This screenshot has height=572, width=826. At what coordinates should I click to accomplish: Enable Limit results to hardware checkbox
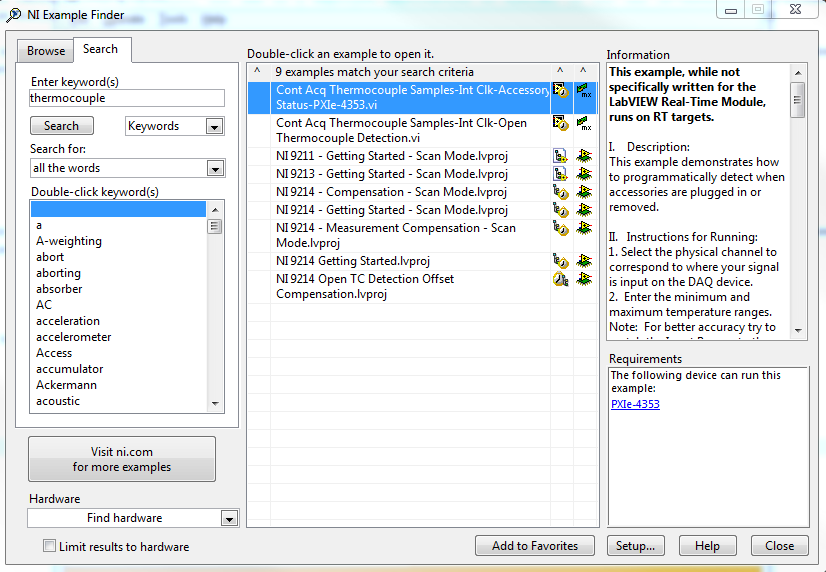tap(50, 546)
